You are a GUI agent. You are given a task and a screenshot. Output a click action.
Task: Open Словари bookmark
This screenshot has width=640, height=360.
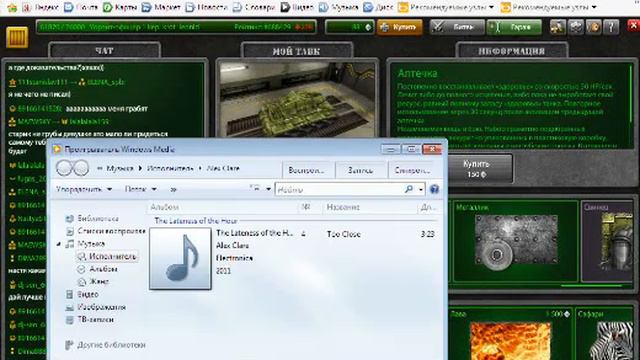[253, 7]
